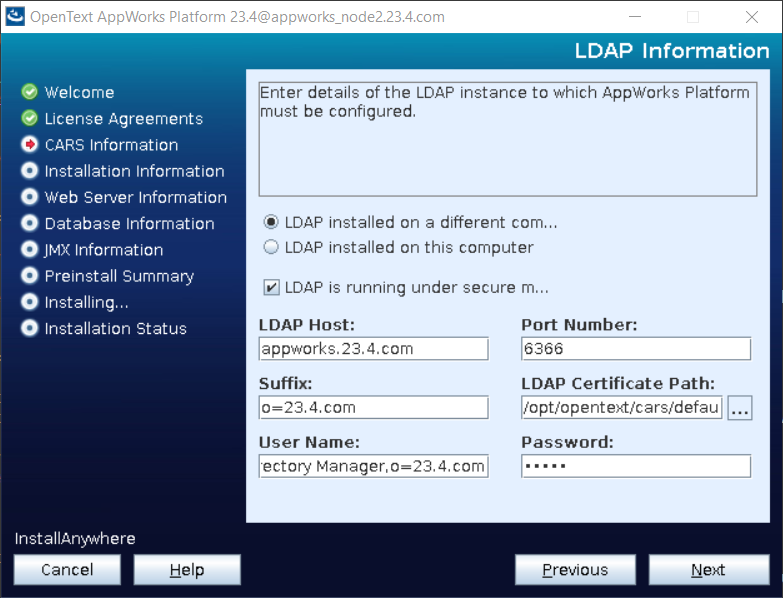Click the step icon beside Installation Information
The width and height of the screenshot is (783, 598).
coord(29,171)
